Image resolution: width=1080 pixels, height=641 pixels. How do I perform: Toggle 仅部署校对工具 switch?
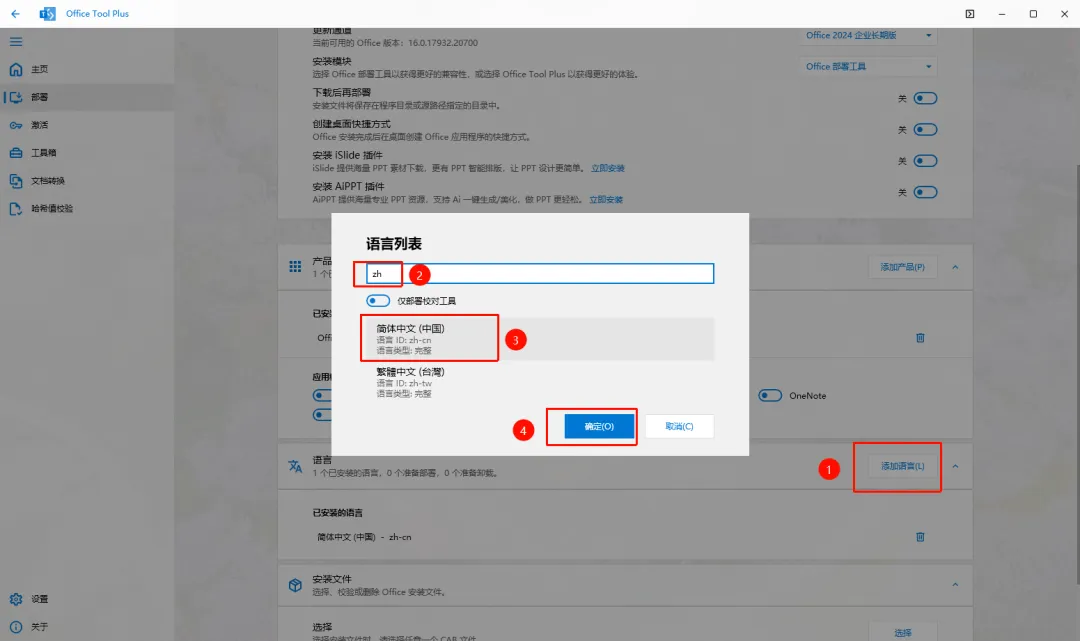coord(378,301)
